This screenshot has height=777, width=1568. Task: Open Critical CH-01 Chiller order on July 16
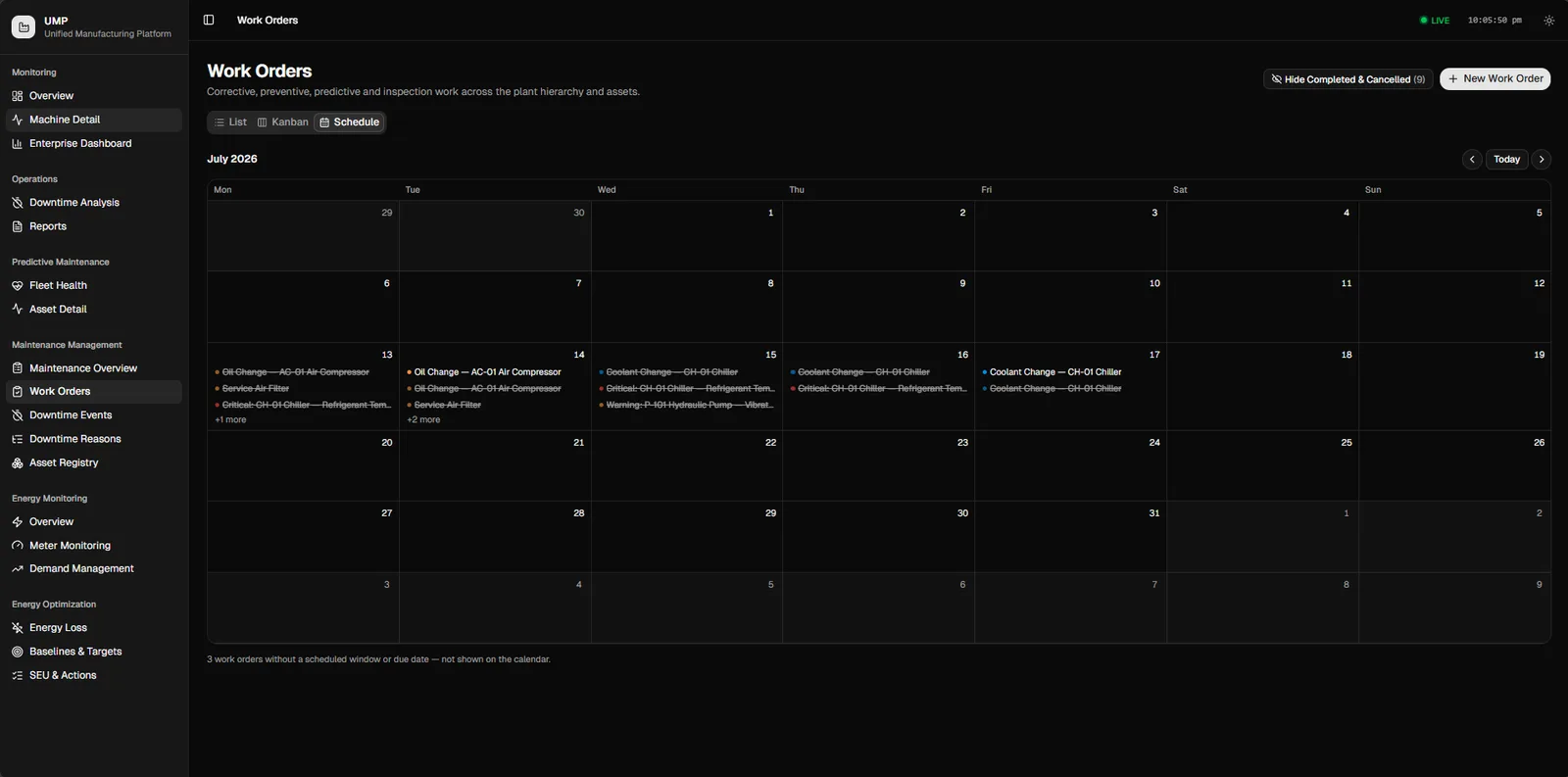[x=879, y=389]
